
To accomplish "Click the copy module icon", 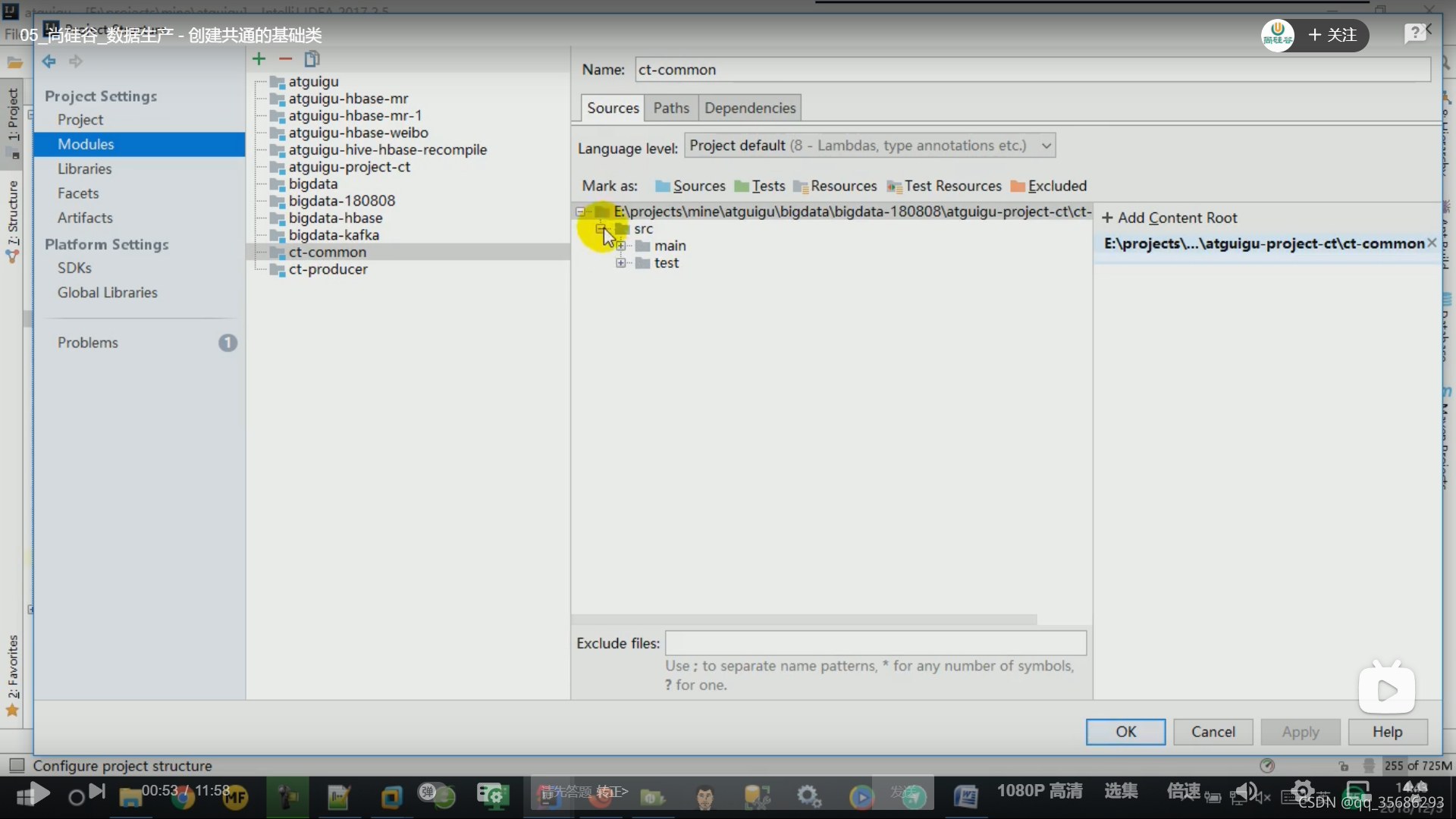I will (x=312, y=59).
